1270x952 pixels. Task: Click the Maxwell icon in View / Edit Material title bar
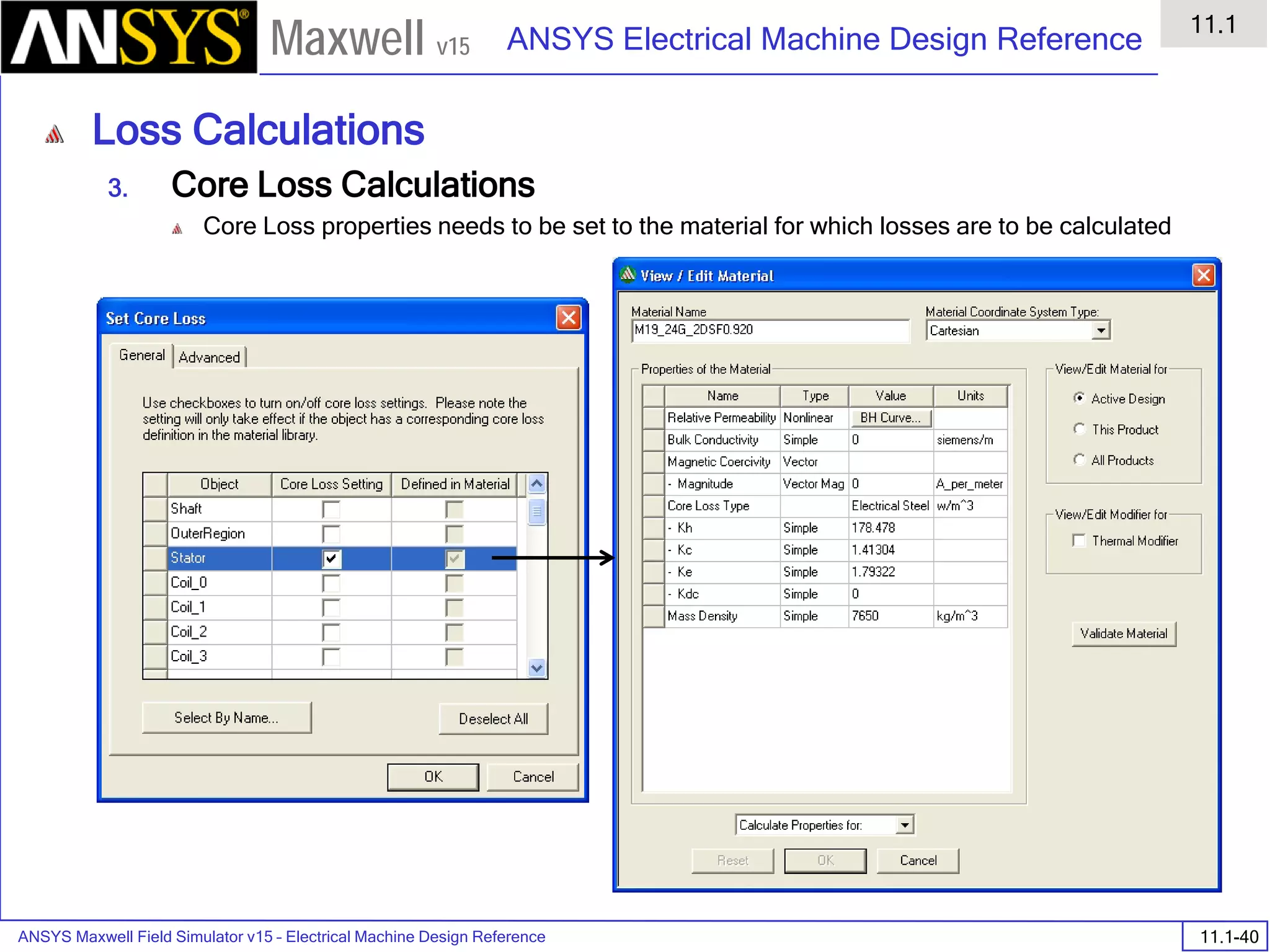(x=628, y=275)
